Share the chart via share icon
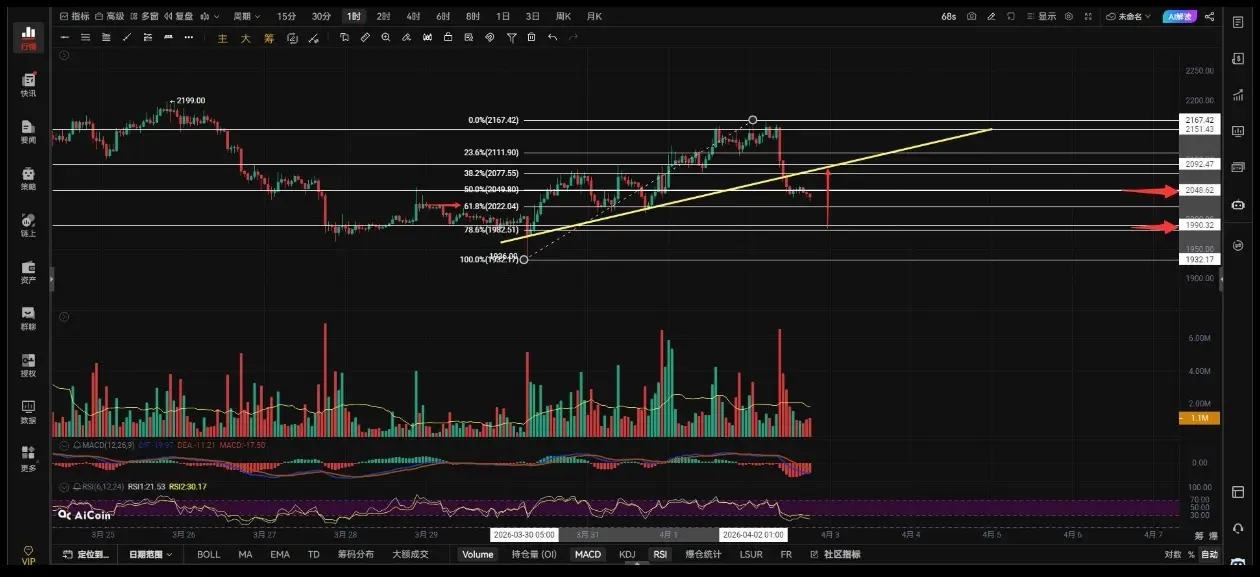1260x577 pixels. tap(1210, 16)
